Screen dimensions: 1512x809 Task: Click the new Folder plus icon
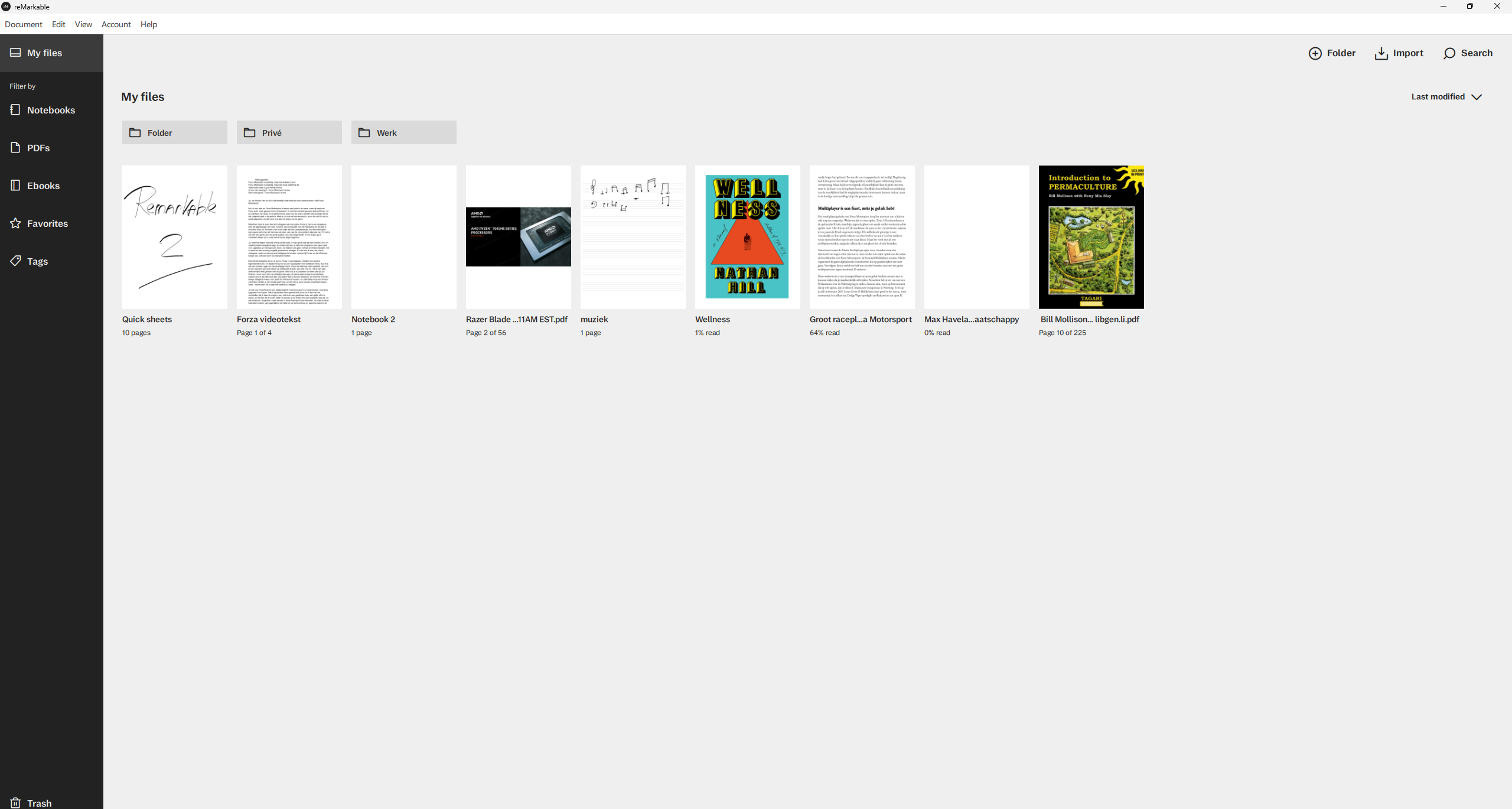tap(1315, 53)
